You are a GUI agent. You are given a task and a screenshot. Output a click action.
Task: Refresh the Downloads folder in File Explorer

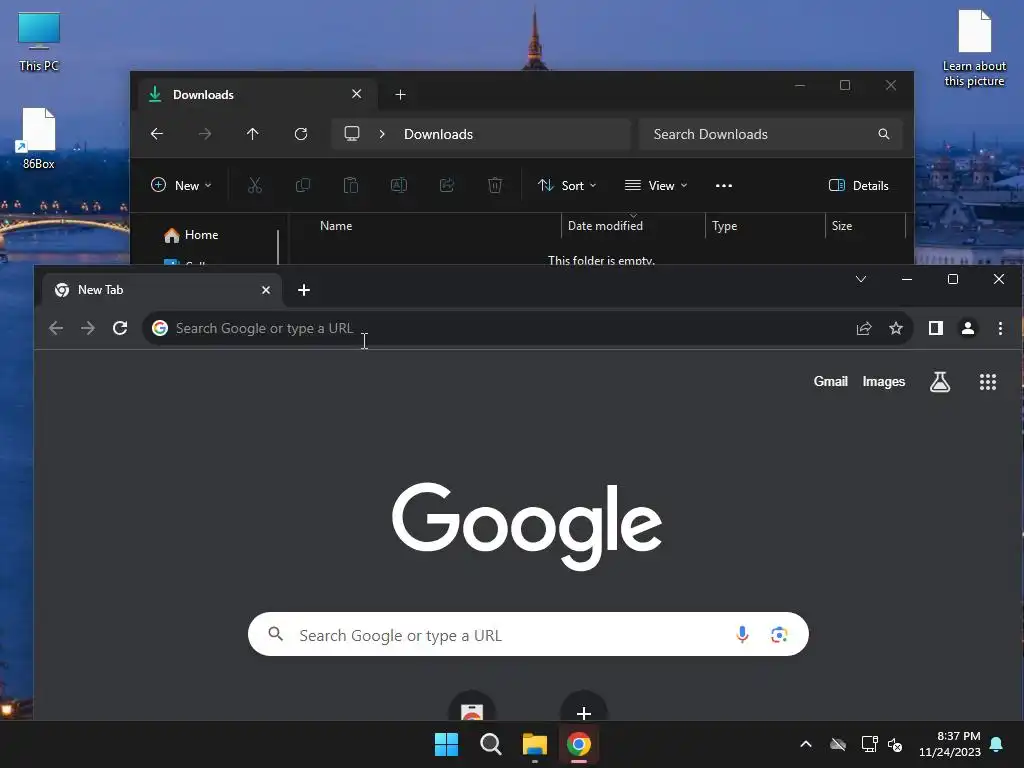click(301, 134)
